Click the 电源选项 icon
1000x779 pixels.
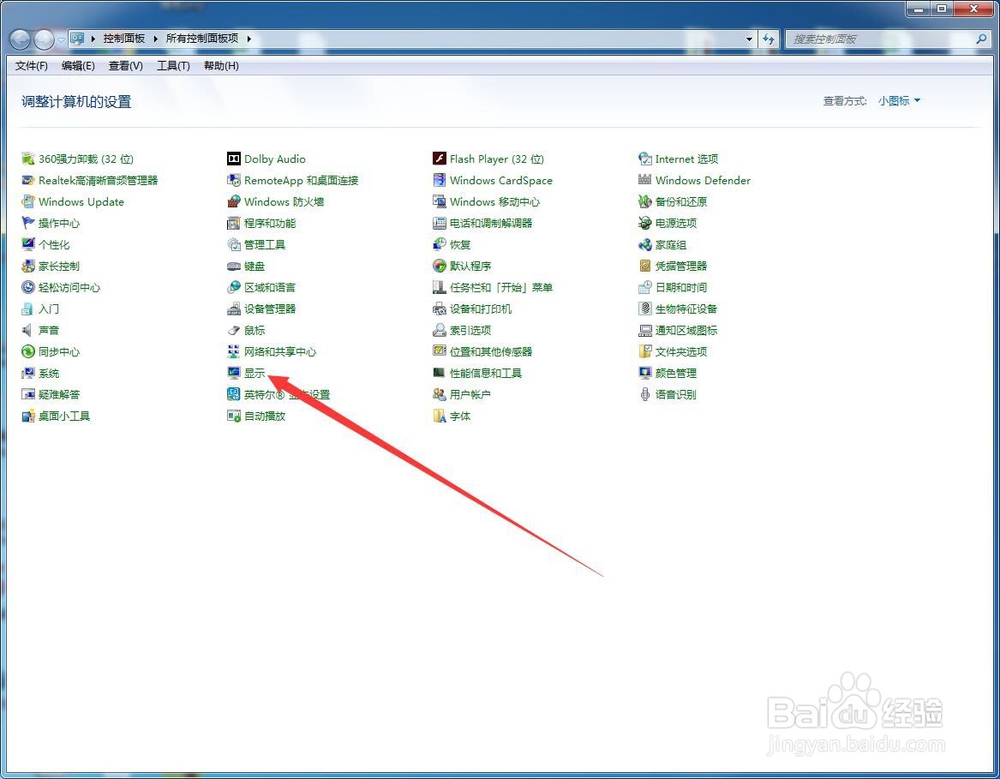pyautogui.click(x=645, y=223)
